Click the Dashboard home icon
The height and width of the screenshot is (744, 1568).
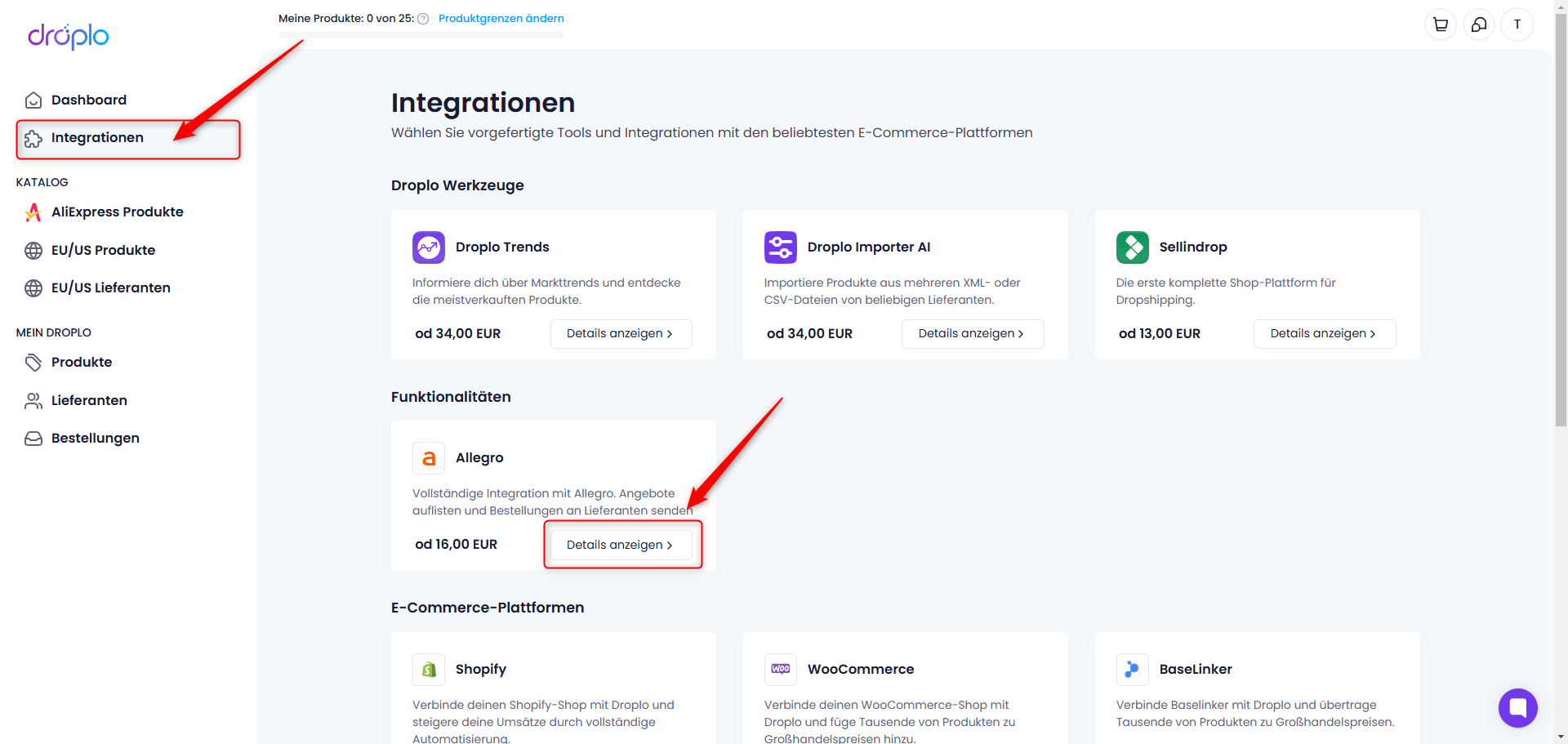(x=33, y=100)
